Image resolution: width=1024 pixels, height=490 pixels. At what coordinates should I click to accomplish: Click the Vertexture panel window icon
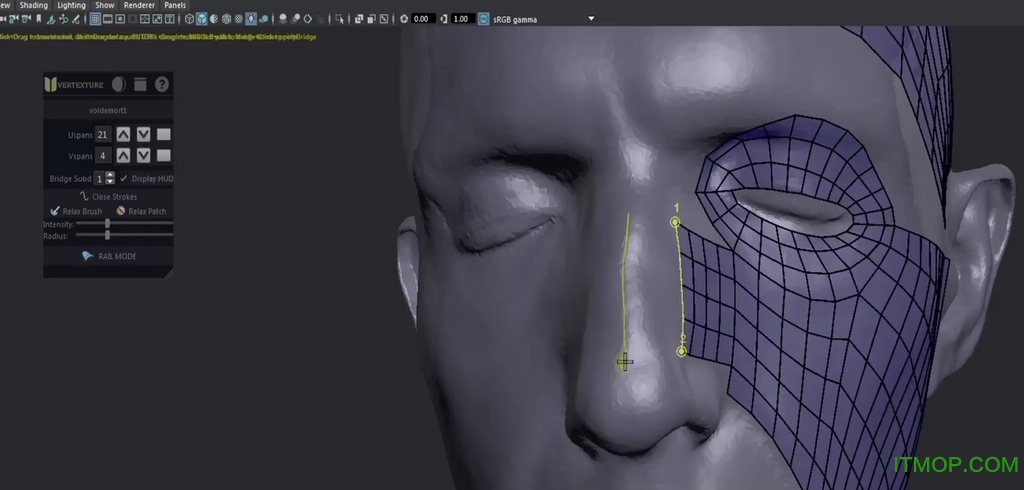(x=140, y=84)
